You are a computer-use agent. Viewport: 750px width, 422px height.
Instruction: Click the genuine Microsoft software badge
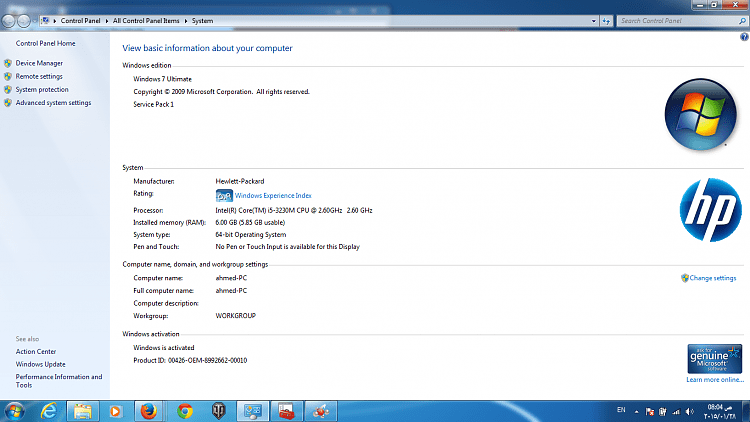715,359
